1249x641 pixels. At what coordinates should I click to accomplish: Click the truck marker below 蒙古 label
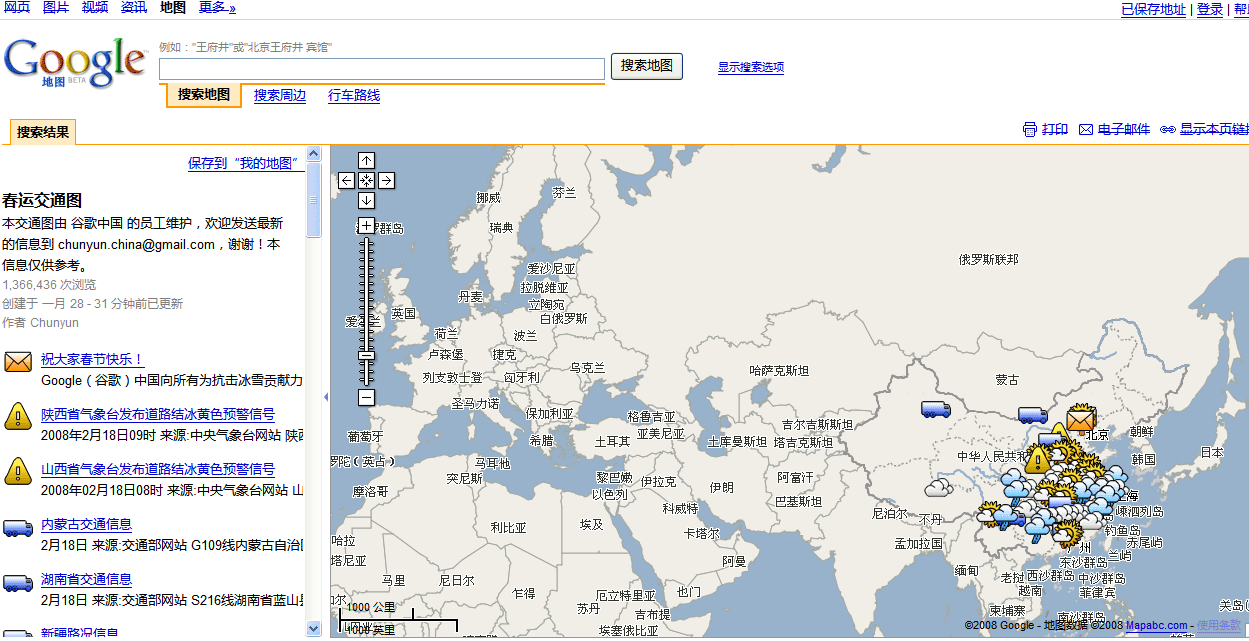point(1032,415)
